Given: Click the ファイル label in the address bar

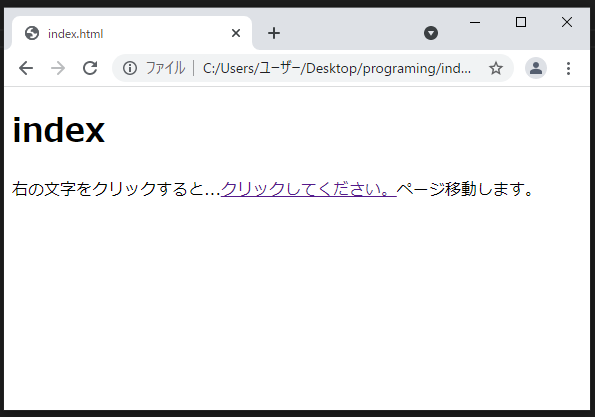Looking at the screenshot, I should coord(165,68).
